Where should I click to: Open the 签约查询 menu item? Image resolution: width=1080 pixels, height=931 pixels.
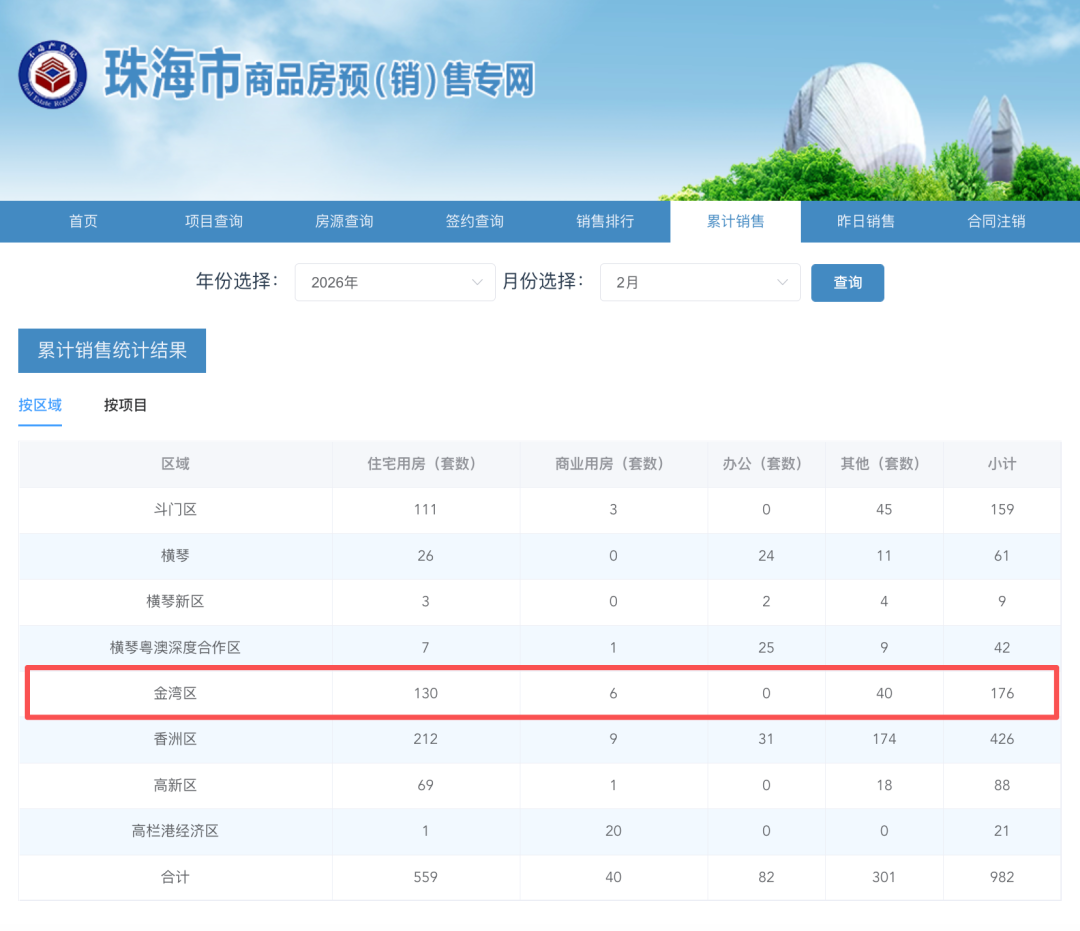pyautogui.click(x=475, y=221)
